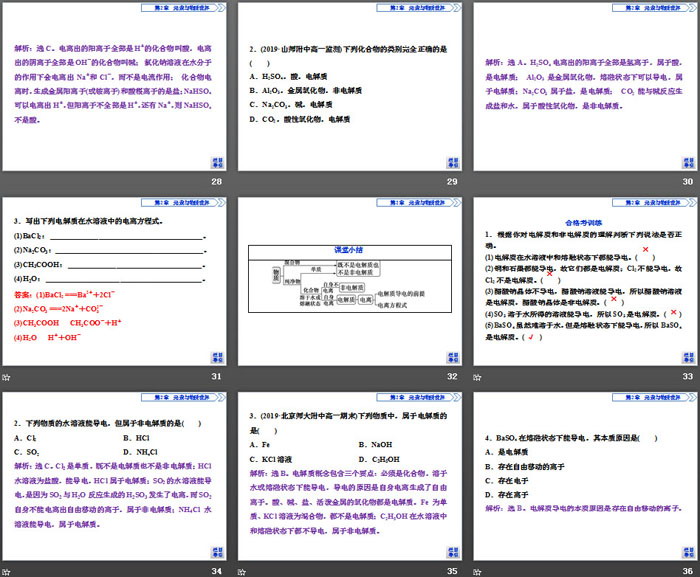The image size is (700, 577).
Task: Click slide number 31 label
Action: (x=217, y=376)
